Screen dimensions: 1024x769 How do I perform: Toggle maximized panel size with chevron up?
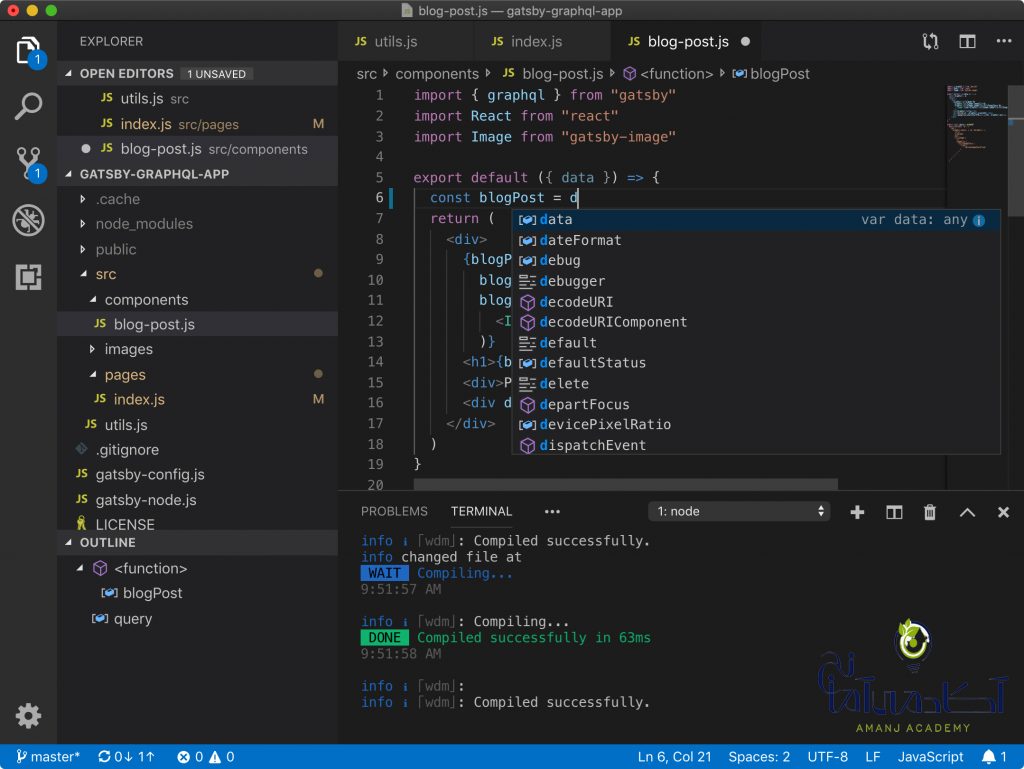(967, 512)
